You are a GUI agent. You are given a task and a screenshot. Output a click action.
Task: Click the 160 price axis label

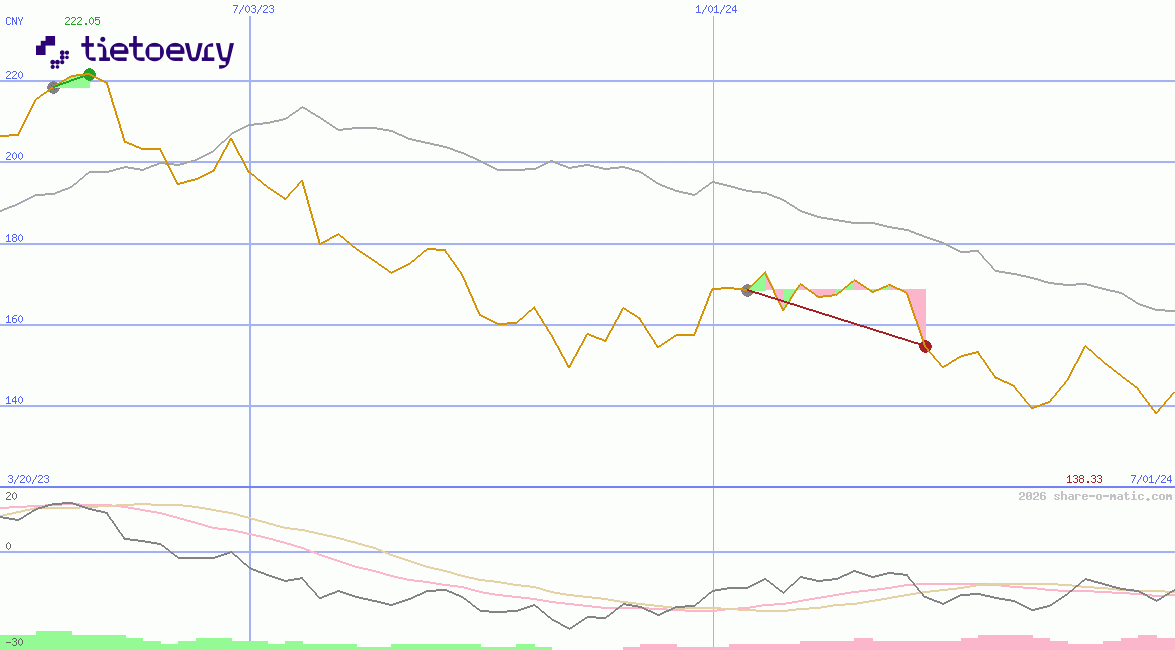pos(14,320)
